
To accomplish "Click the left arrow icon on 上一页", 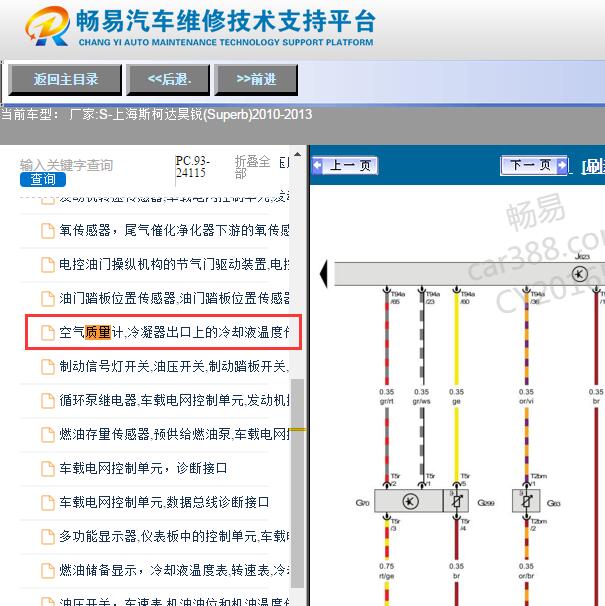I will [x=317, y=165].
